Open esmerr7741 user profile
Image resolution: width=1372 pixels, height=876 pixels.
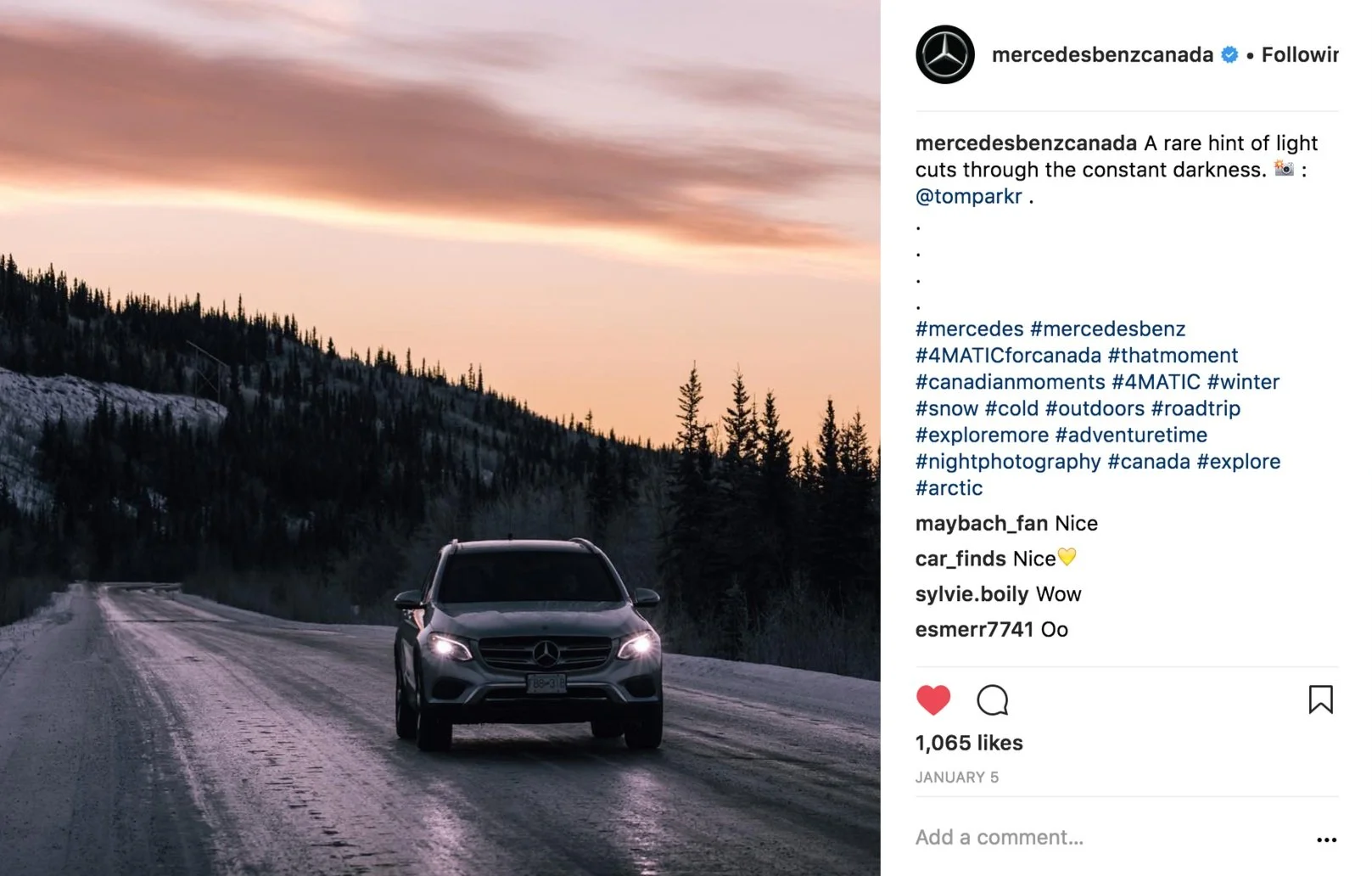click(974, 630)
